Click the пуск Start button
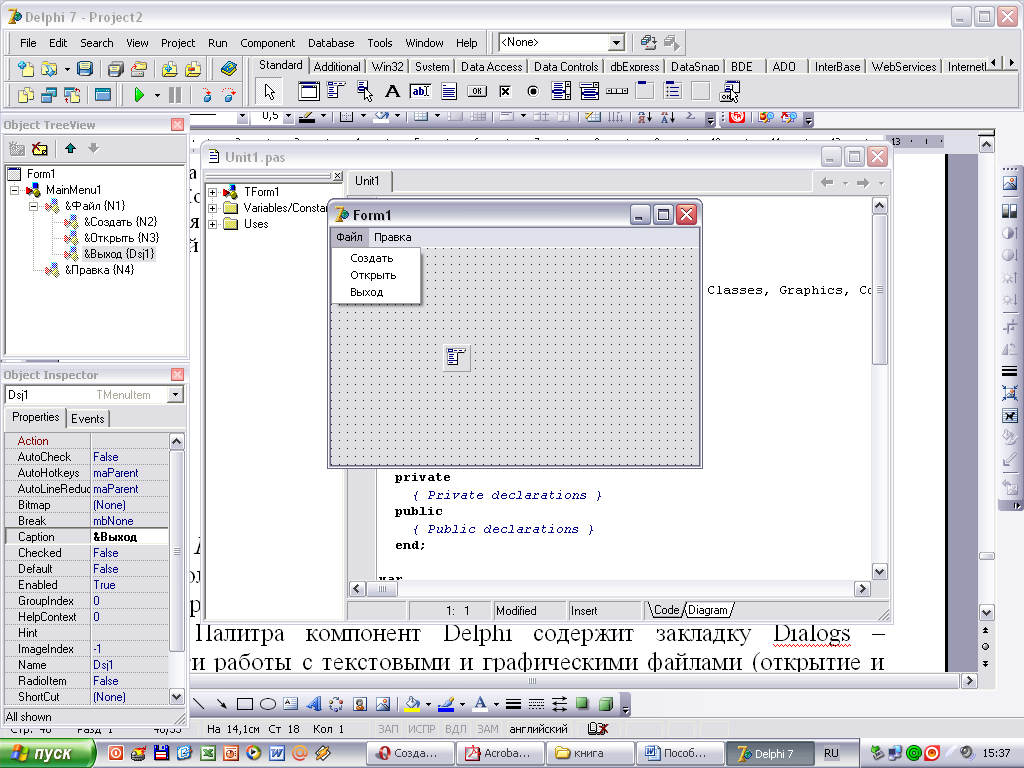 click(47, 754)
